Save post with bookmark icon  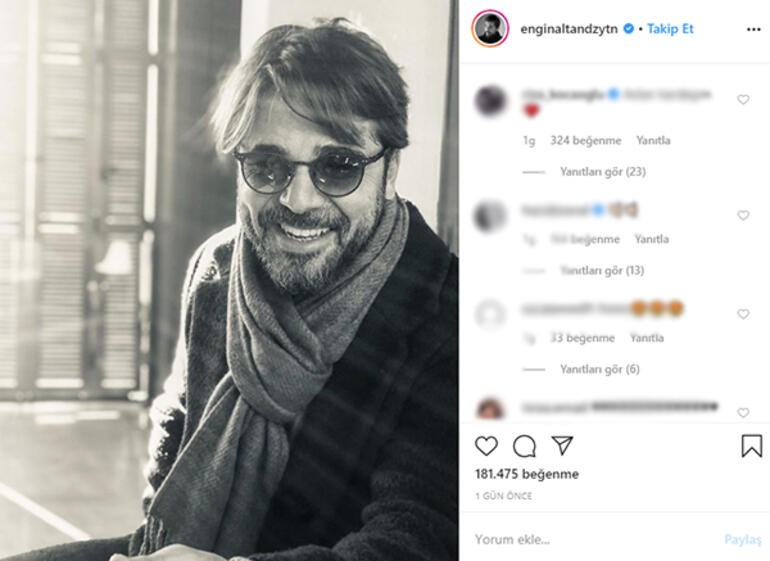pyautogui.click(x=751, y=446)
